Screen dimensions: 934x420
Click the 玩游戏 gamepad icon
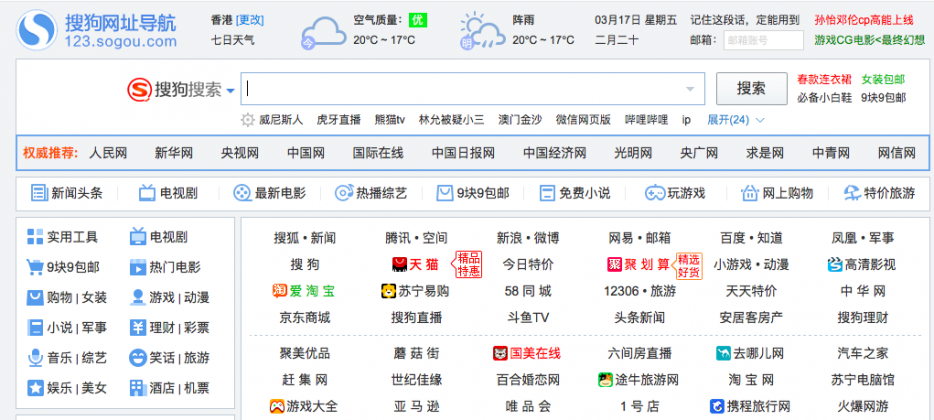pos(654,193)
